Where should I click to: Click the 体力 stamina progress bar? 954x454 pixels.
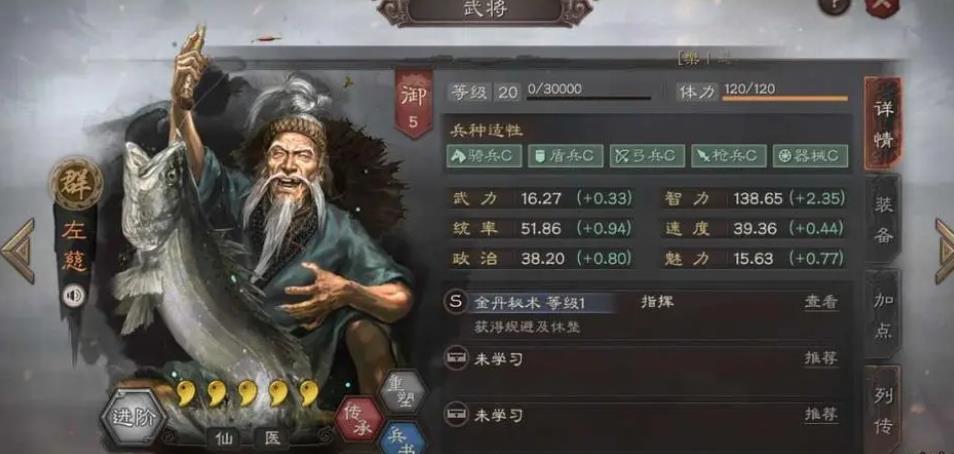[x=785, y=98]
